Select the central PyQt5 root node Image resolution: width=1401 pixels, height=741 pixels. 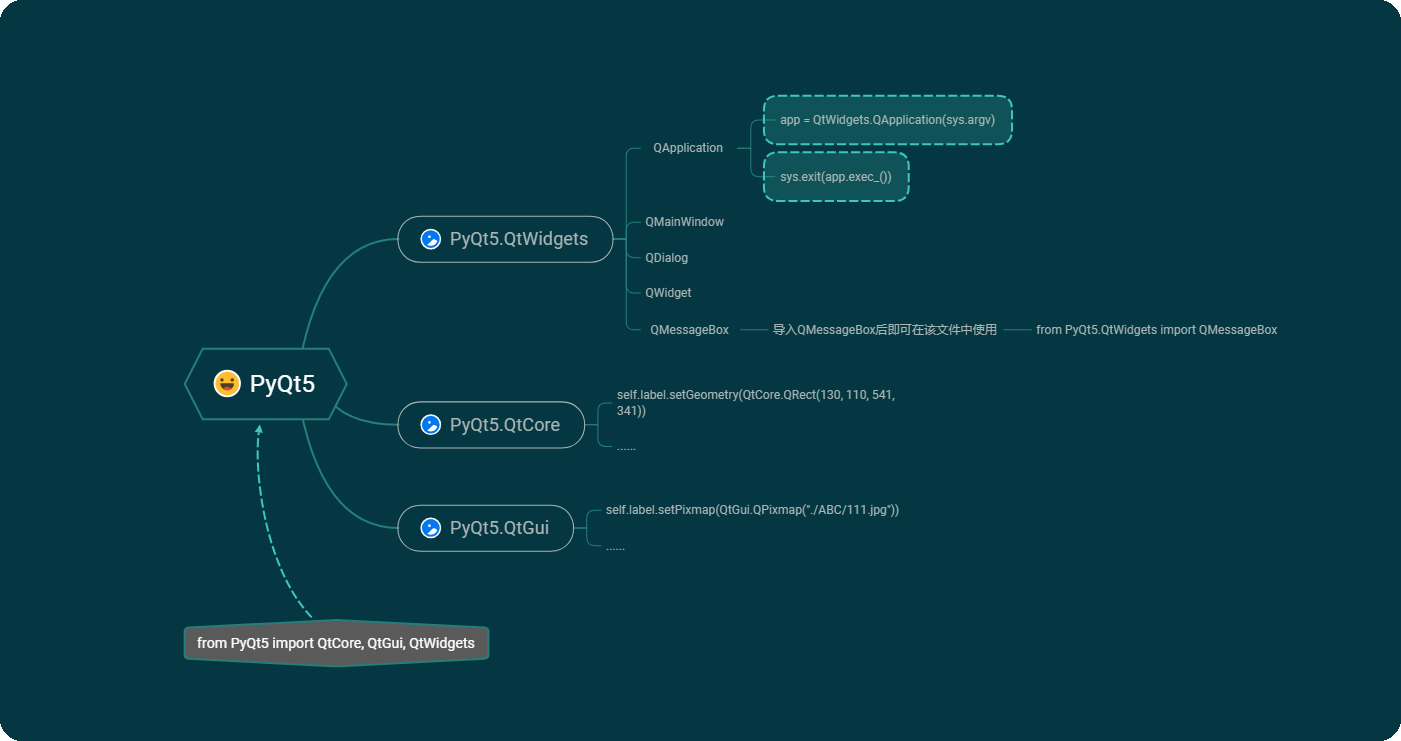266,384
